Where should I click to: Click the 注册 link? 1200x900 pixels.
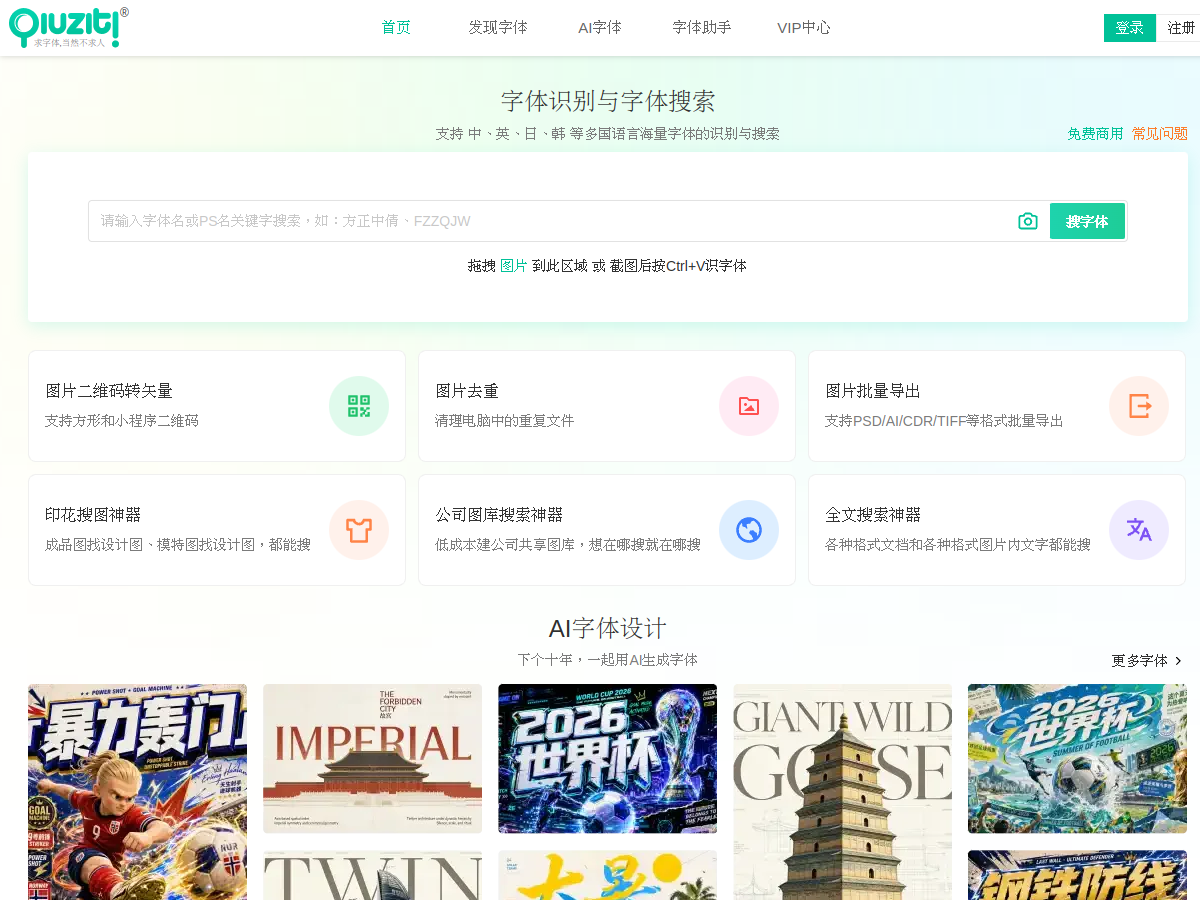coord(1182,28)
